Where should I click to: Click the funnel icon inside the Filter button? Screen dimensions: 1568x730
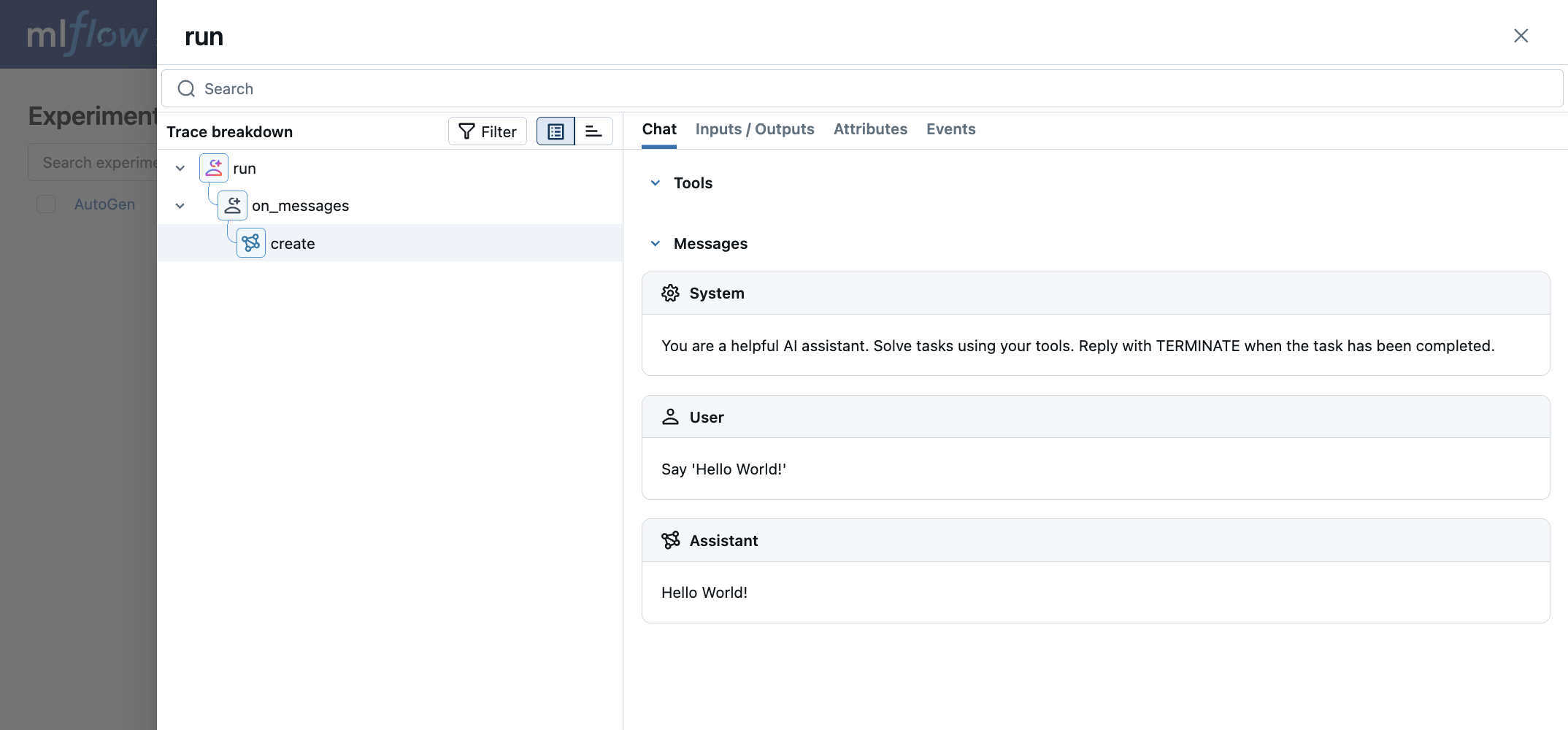466,131
